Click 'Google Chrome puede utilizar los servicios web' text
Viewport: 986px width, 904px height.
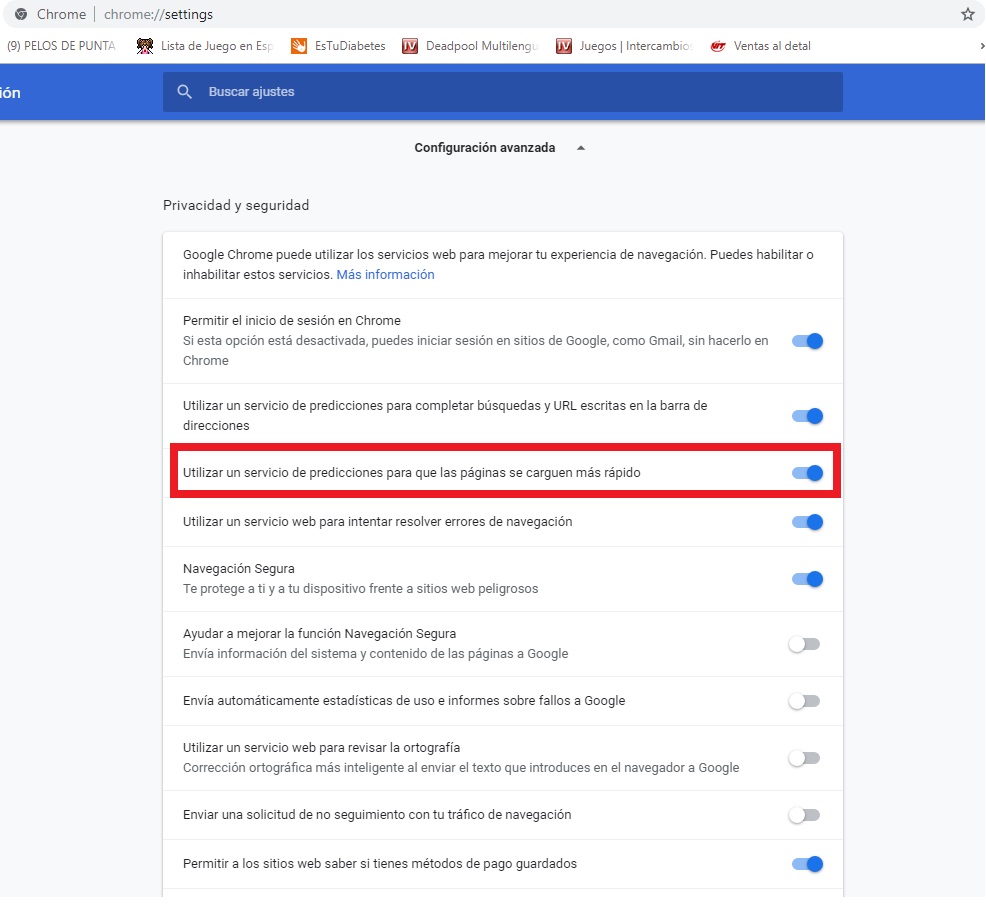[498, 265]
